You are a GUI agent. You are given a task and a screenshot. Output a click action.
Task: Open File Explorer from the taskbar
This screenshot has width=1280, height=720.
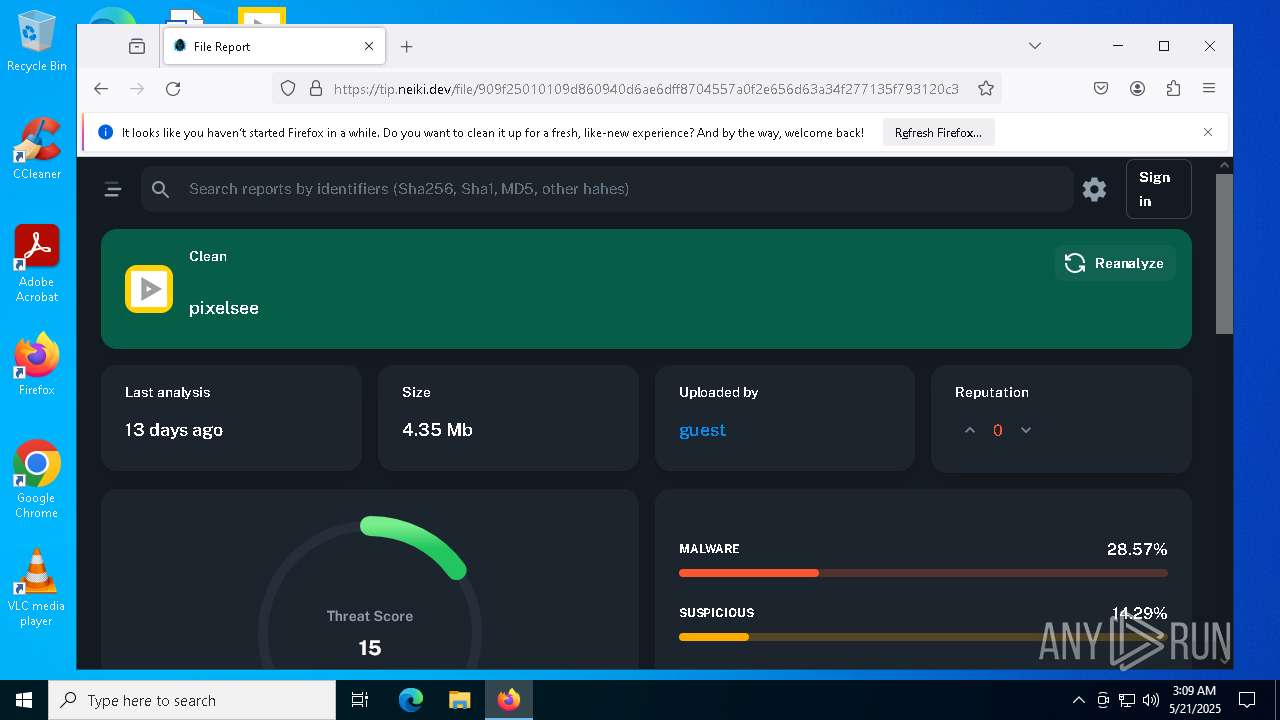[459, 700]
